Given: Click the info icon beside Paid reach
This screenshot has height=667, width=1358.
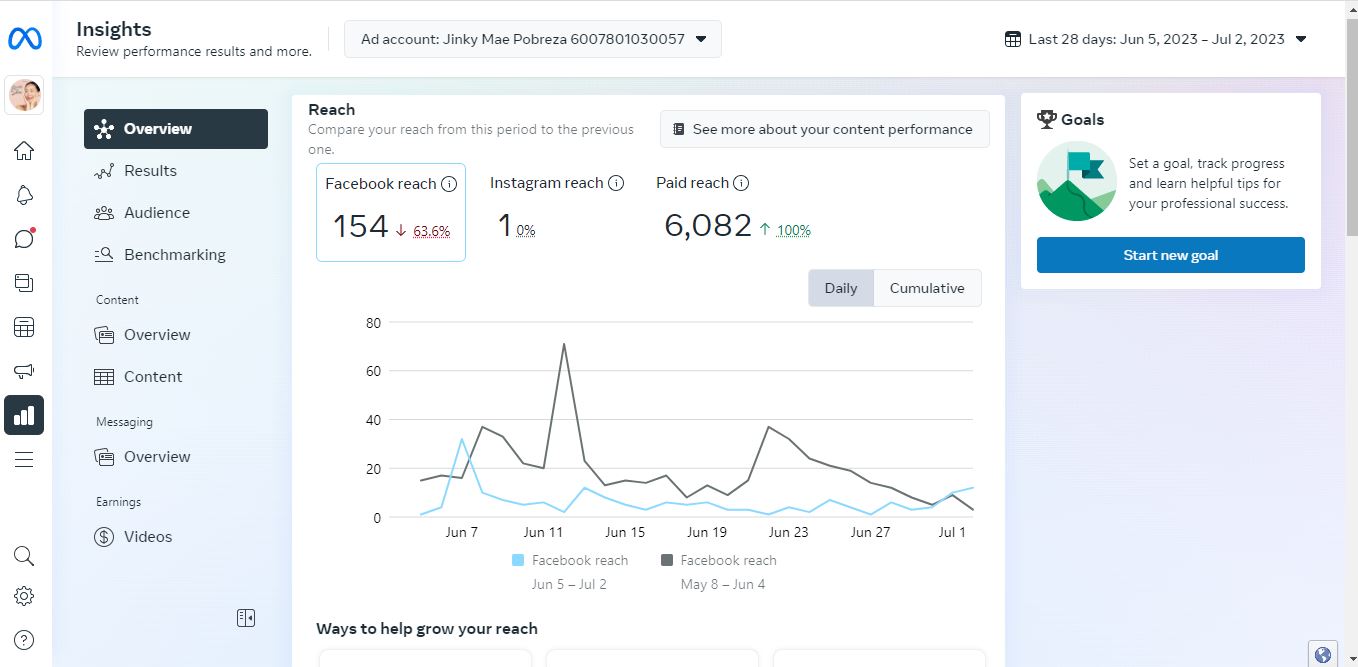Looking at the screenshot, I should tap(741, 183).
